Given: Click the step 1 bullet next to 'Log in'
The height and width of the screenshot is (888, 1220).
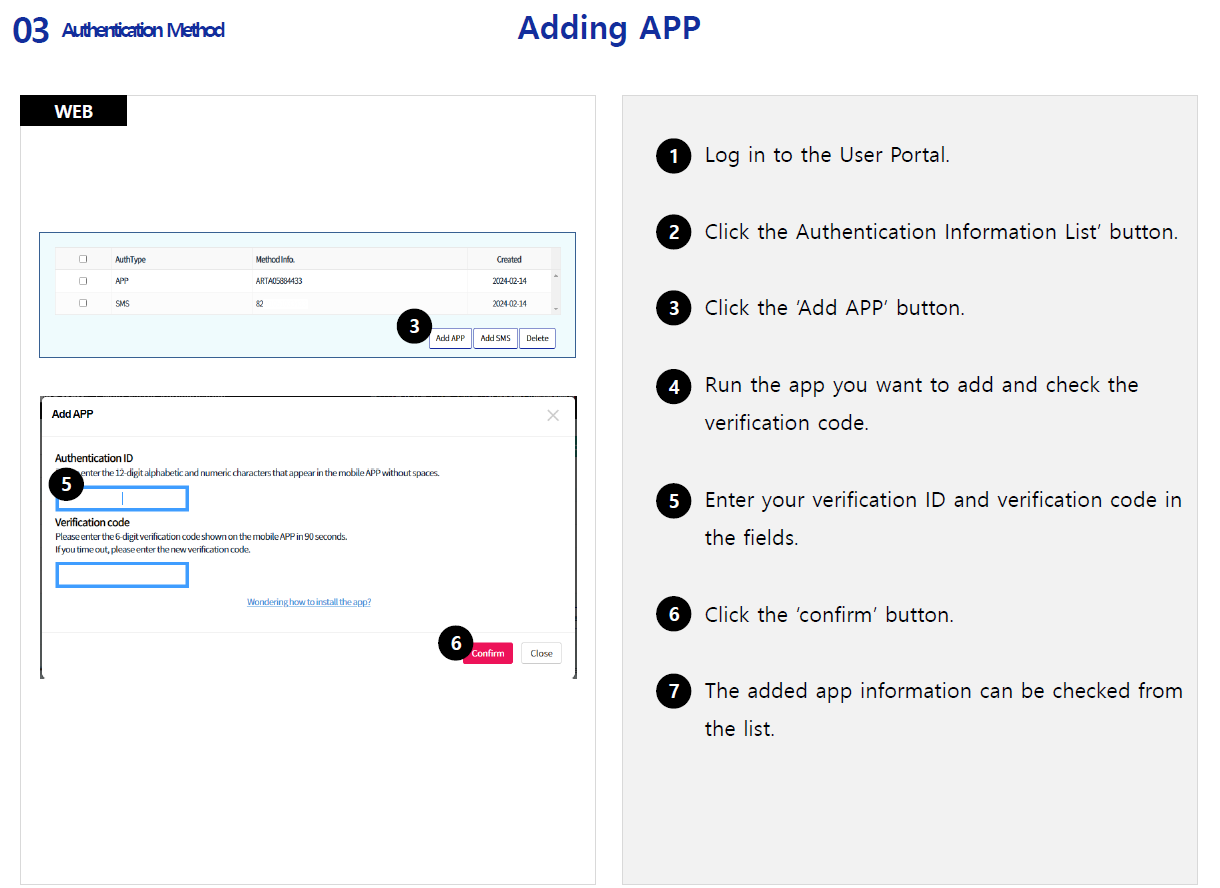Looking at the screenshot, I should point(674,156).
